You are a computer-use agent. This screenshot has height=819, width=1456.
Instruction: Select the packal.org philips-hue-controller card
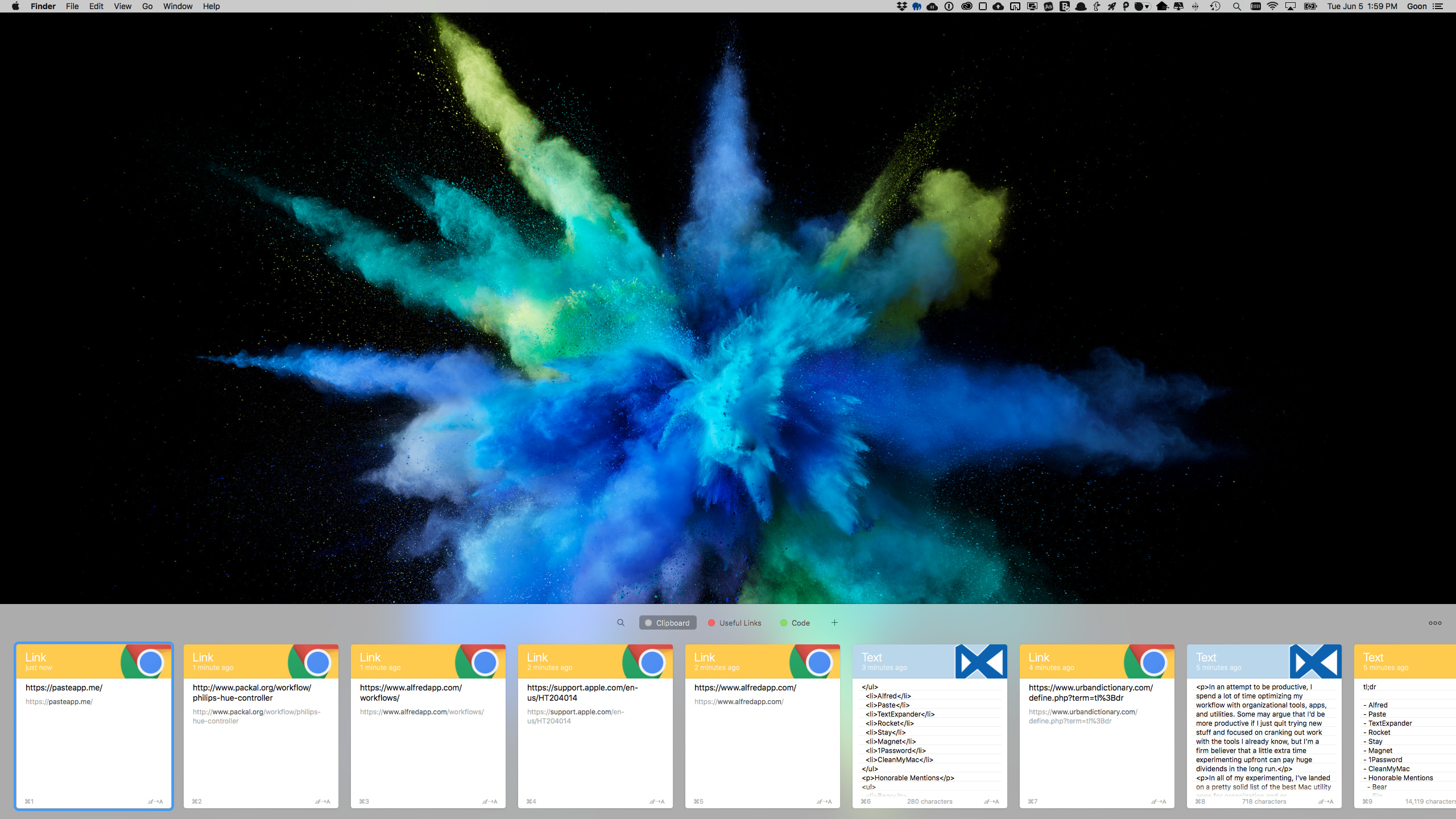tap(261, 726)
